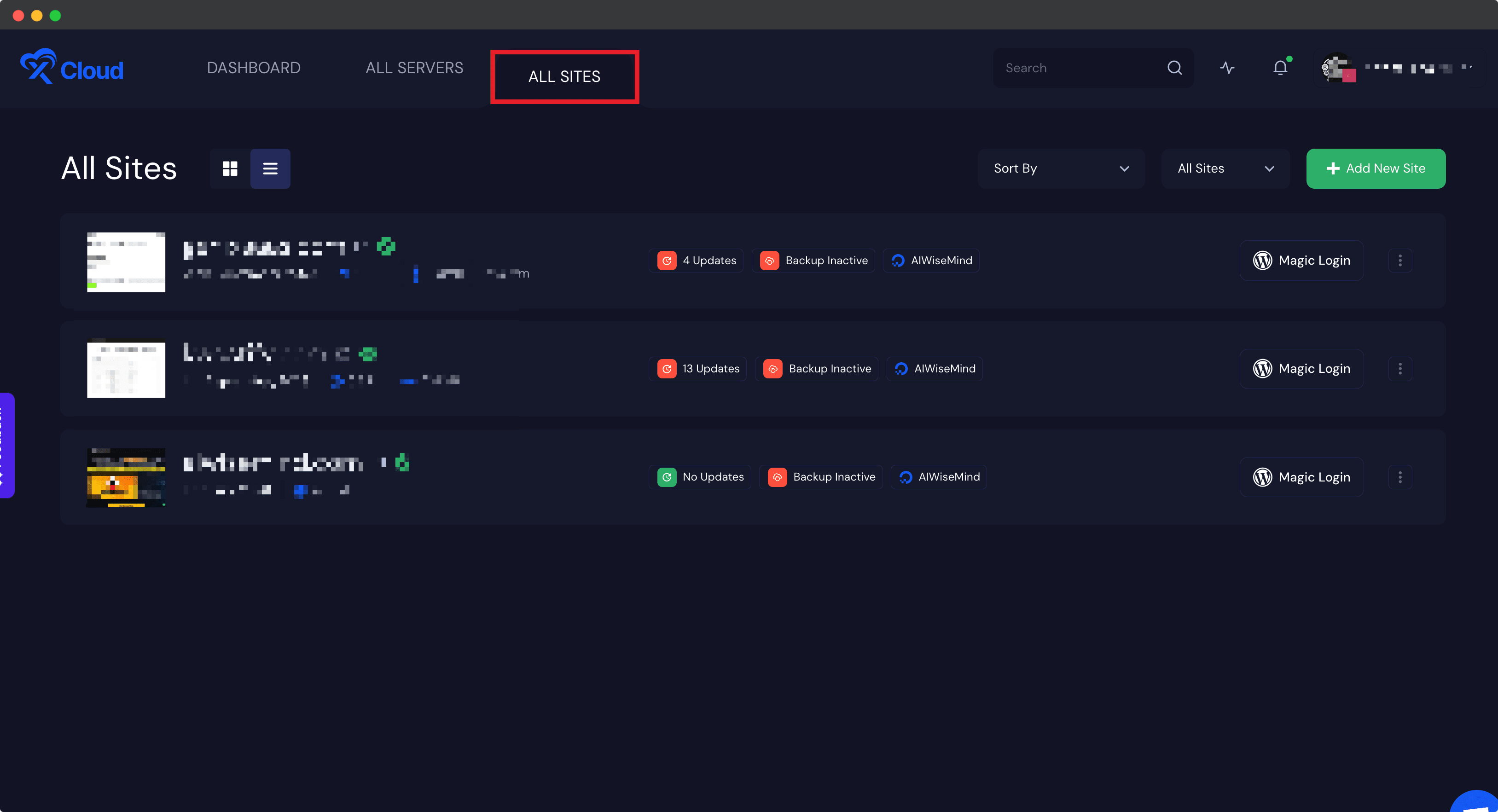This screenshot has width=1498, height=812.
Task: Click the search magnifier icon
Action: click(x=1174, y=68)
